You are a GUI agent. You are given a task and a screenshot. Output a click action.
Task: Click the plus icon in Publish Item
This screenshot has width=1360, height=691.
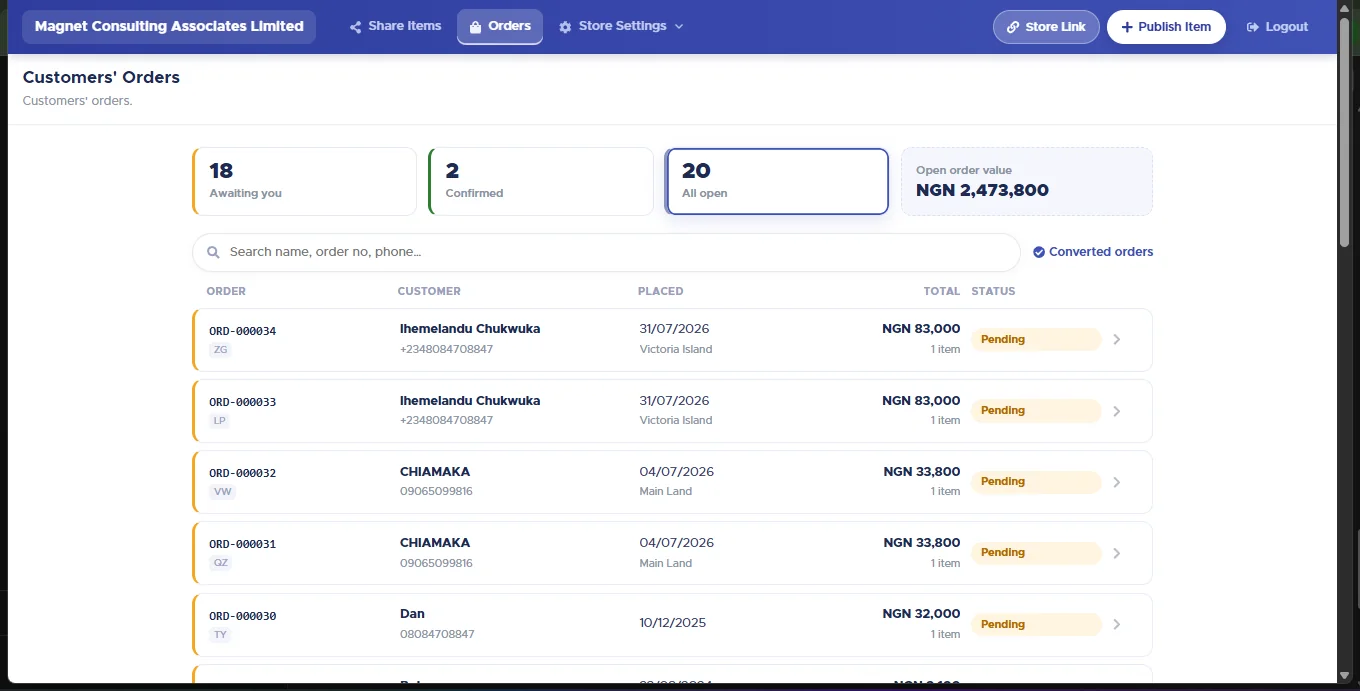tap(1127, 27)
